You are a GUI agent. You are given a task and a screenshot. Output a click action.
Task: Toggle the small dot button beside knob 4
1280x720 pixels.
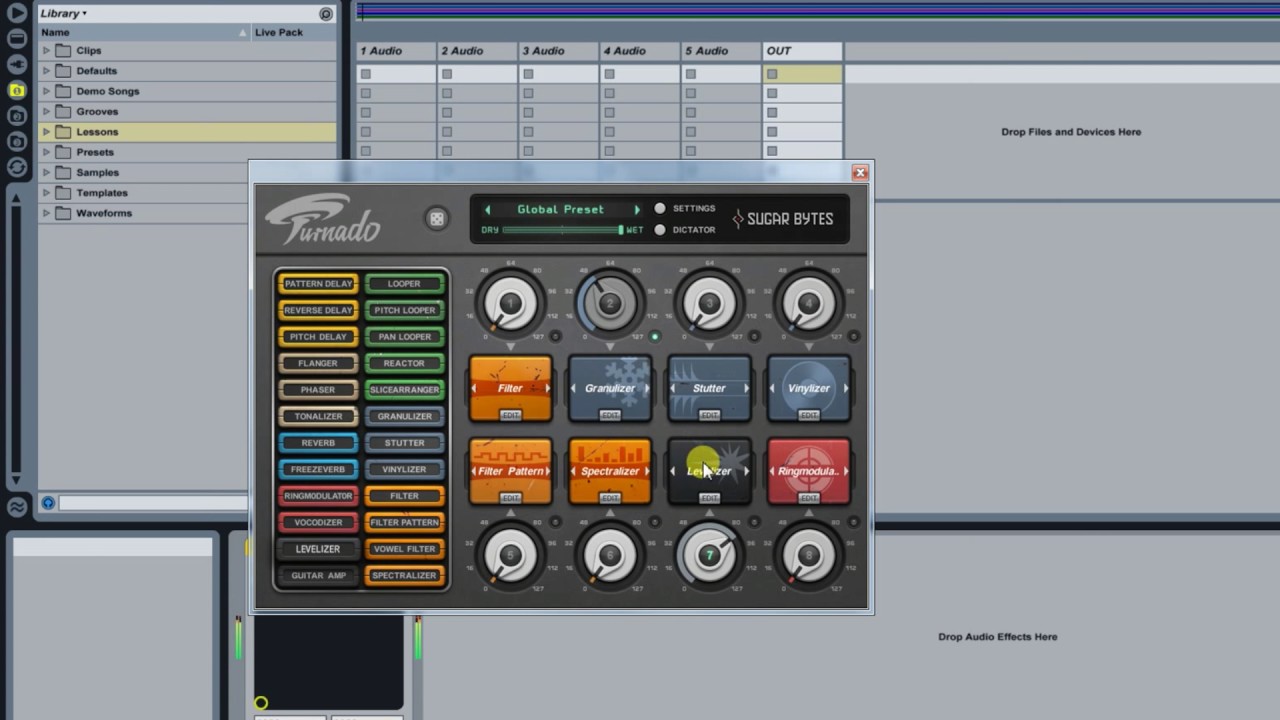(x=853, y=337)
